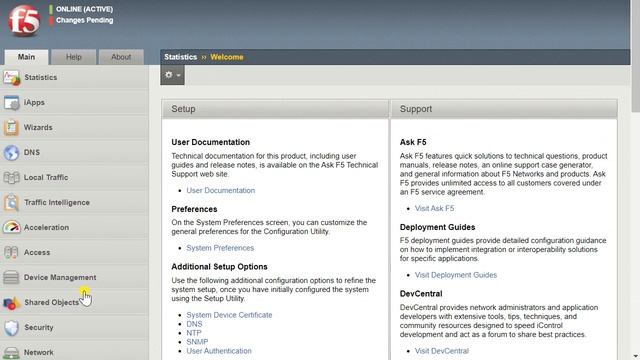Expand the Device Management menu item
The width and height of the screenshot is (640, 360).
point(74,277)
